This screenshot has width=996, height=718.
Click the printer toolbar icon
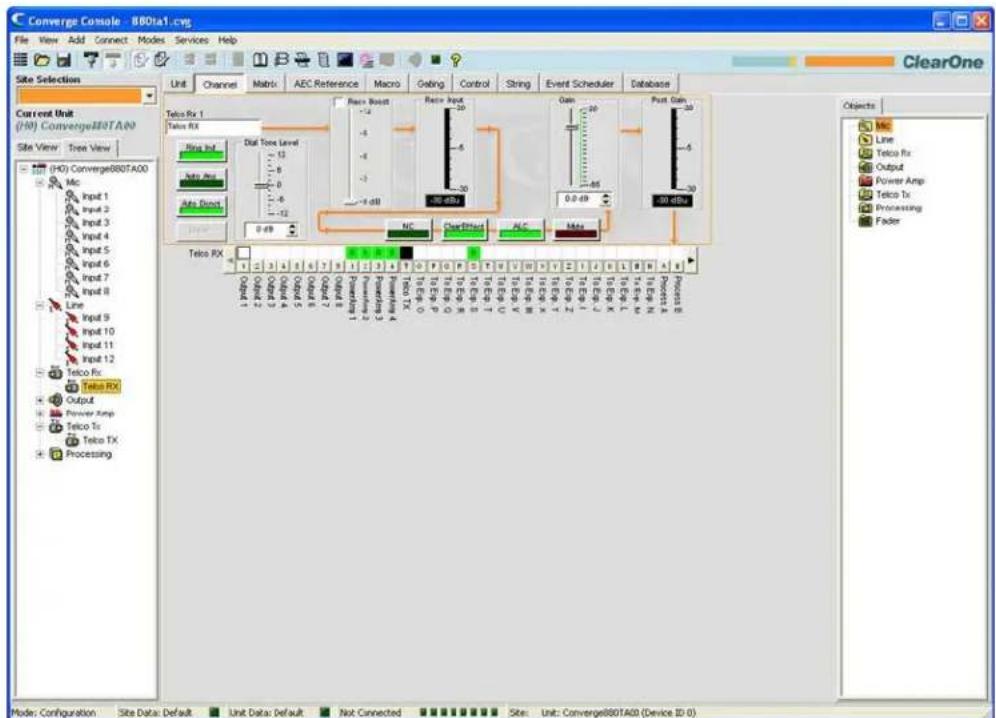click(x=302, y=60)
